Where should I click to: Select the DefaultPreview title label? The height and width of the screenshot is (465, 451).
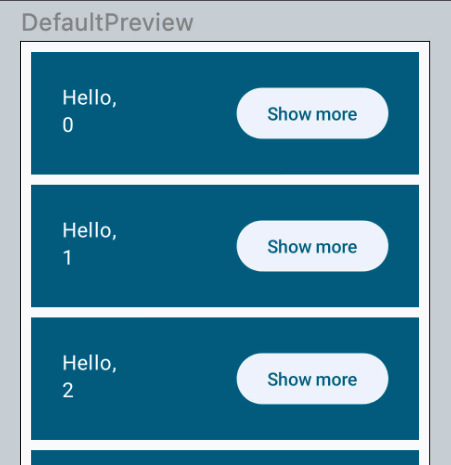tap(107, 23)
